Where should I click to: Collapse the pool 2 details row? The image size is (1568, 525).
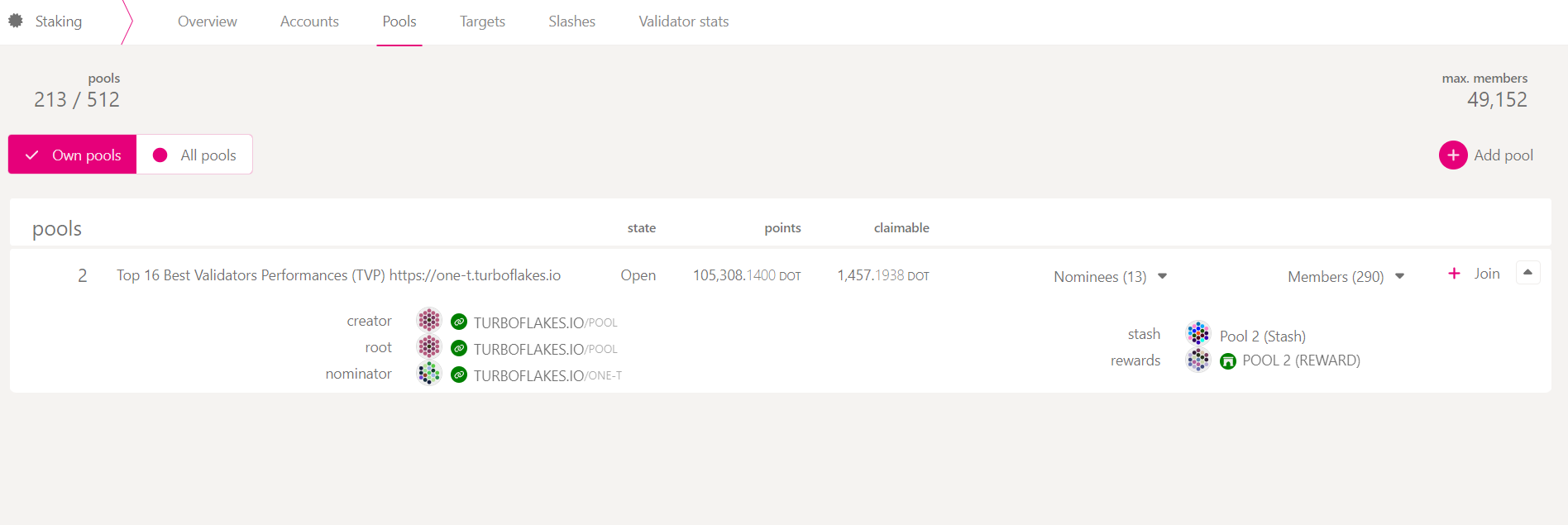click(x=1527, y=272)
